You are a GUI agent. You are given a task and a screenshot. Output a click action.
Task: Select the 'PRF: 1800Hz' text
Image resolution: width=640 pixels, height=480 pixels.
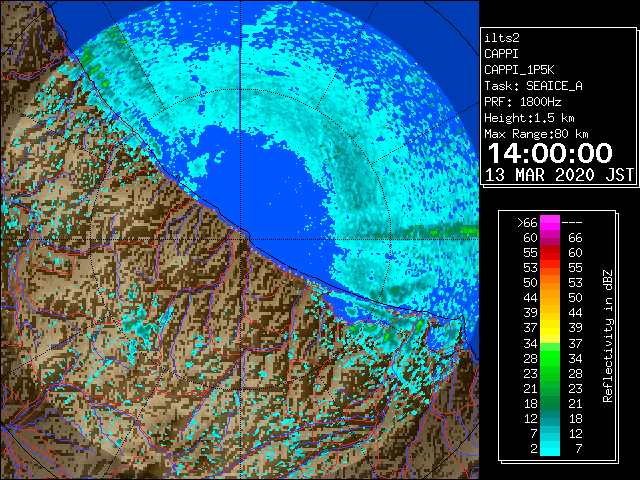tap(522, 102)
